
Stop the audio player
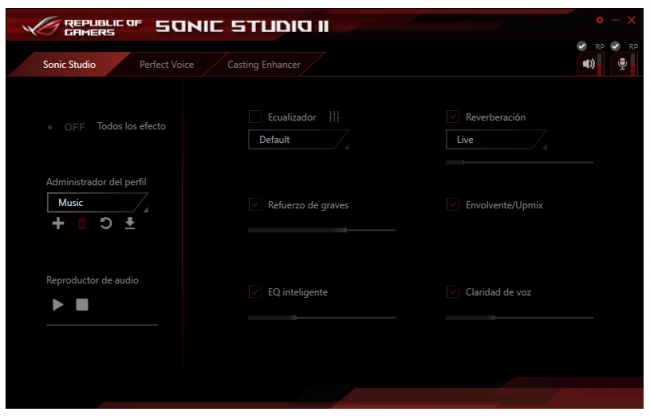82,304
